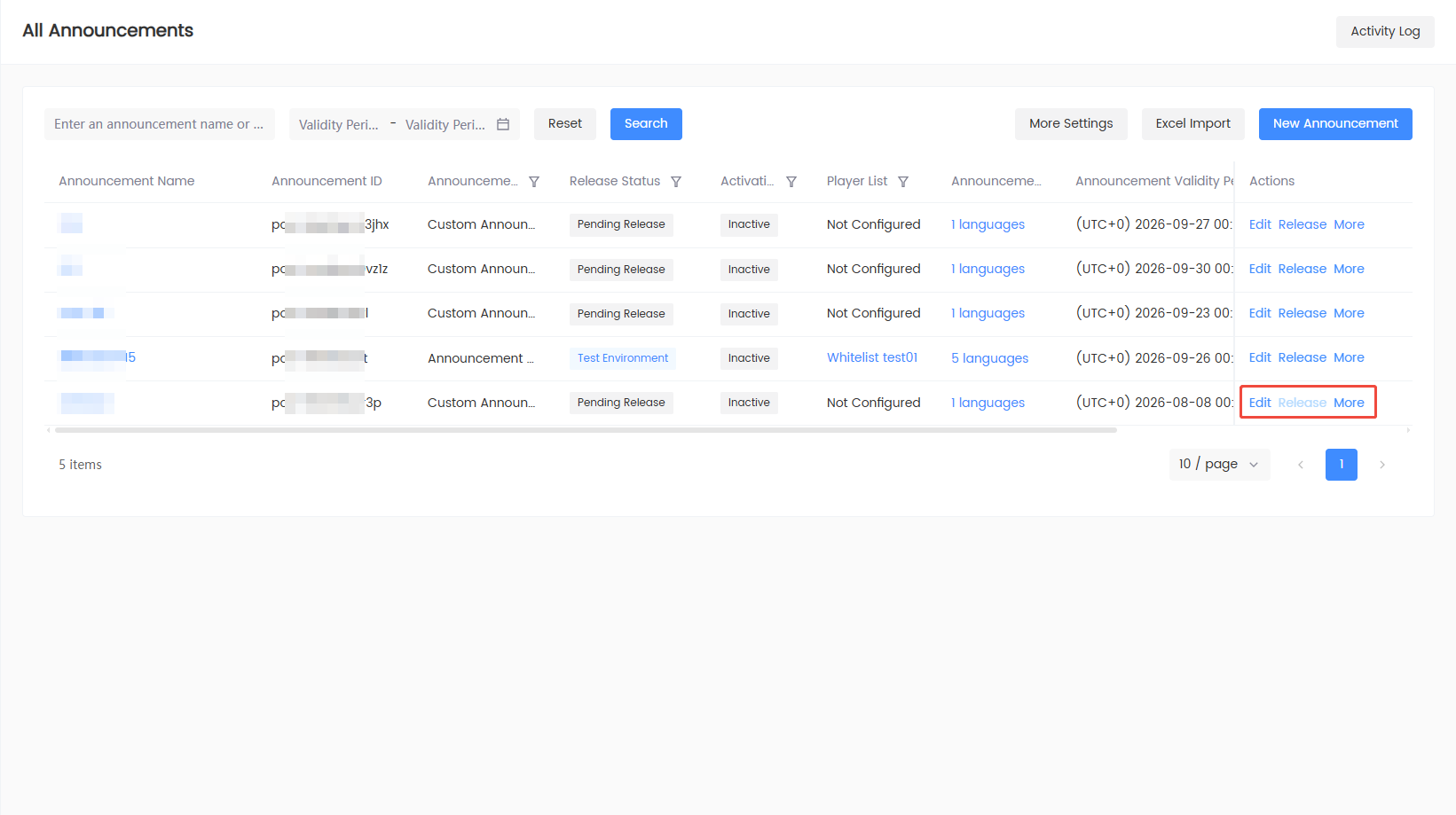The height and width of the screenshot is (815, 1456).
Task: Focus the announcement name search field
Action: pyautogui.click(x=160, y=124)
